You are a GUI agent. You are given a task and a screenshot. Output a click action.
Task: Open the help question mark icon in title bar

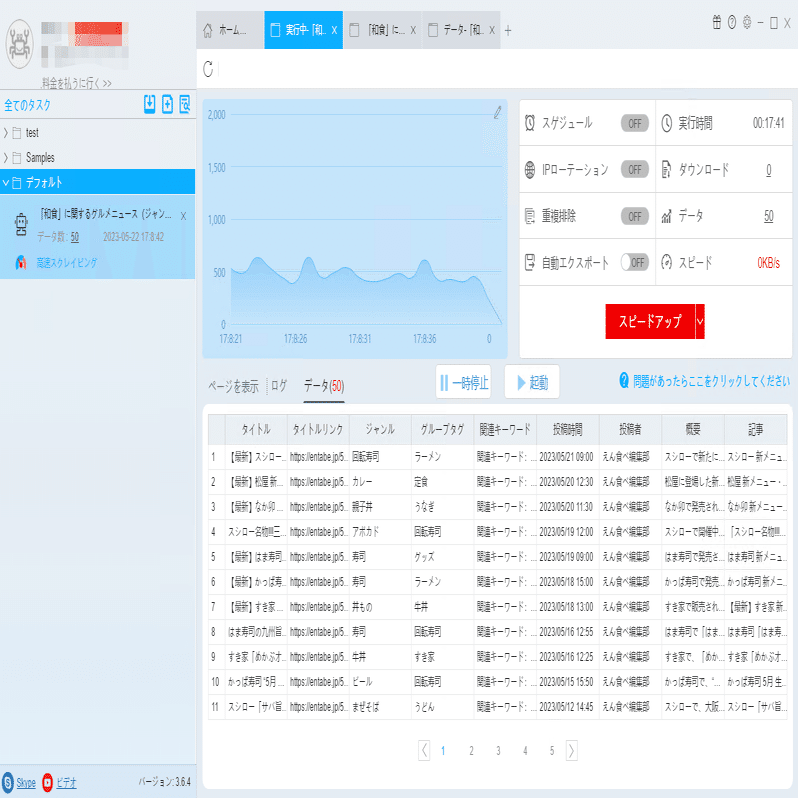732,22
